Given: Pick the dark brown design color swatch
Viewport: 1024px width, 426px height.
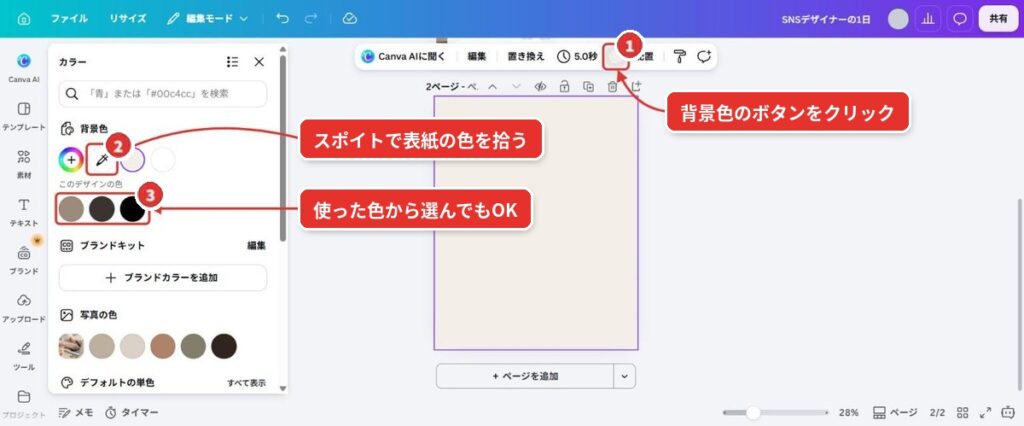Looking at the screenshot, I should tap(102, 209).
